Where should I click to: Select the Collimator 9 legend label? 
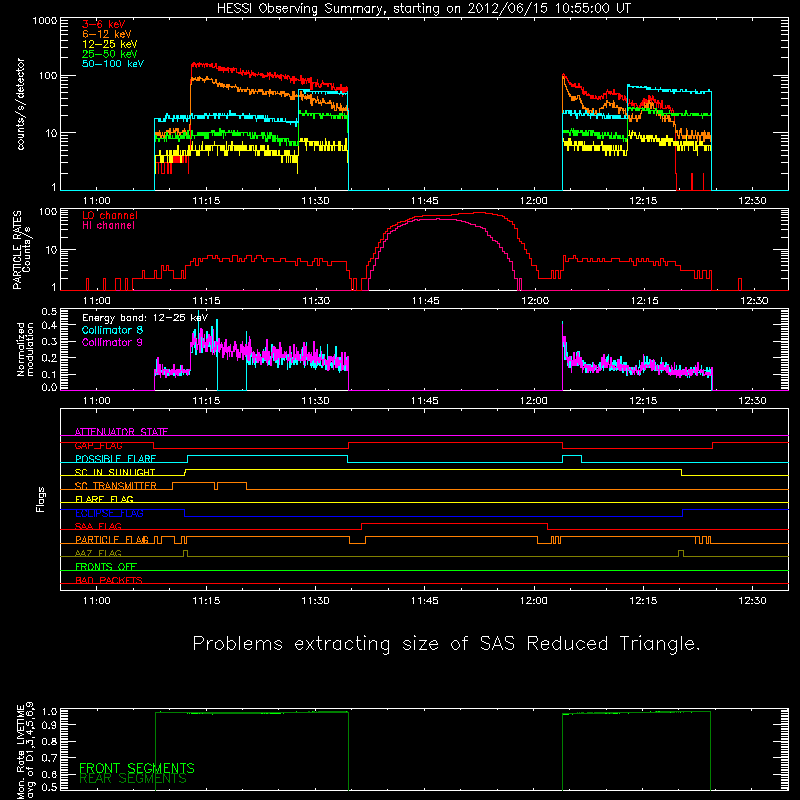112,342
